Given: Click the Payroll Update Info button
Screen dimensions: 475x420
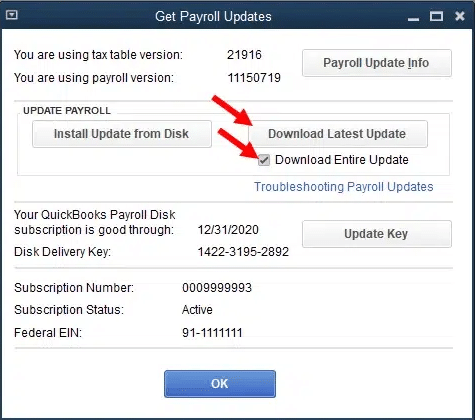Looking at the screenshot, I should click(x=377, y=63).
